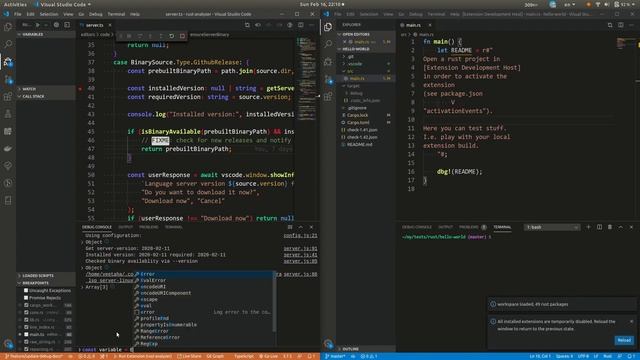The height and width of the screenshot is (360, 640).
Task: Open Search view in left window activity bar
Action: (8, 44)
